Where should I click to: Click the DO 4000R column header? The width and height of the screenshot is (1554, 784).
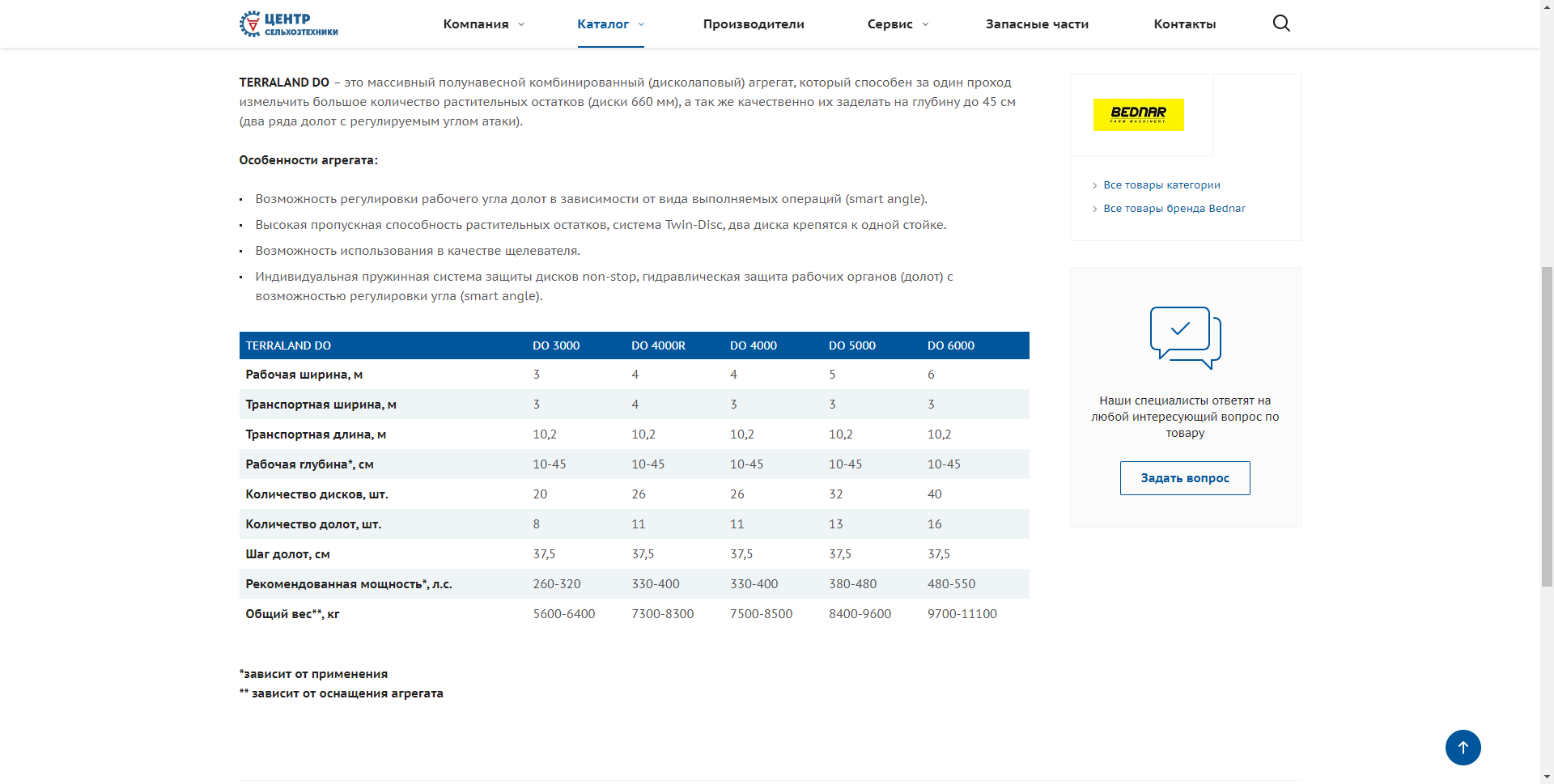click(658, 345)
